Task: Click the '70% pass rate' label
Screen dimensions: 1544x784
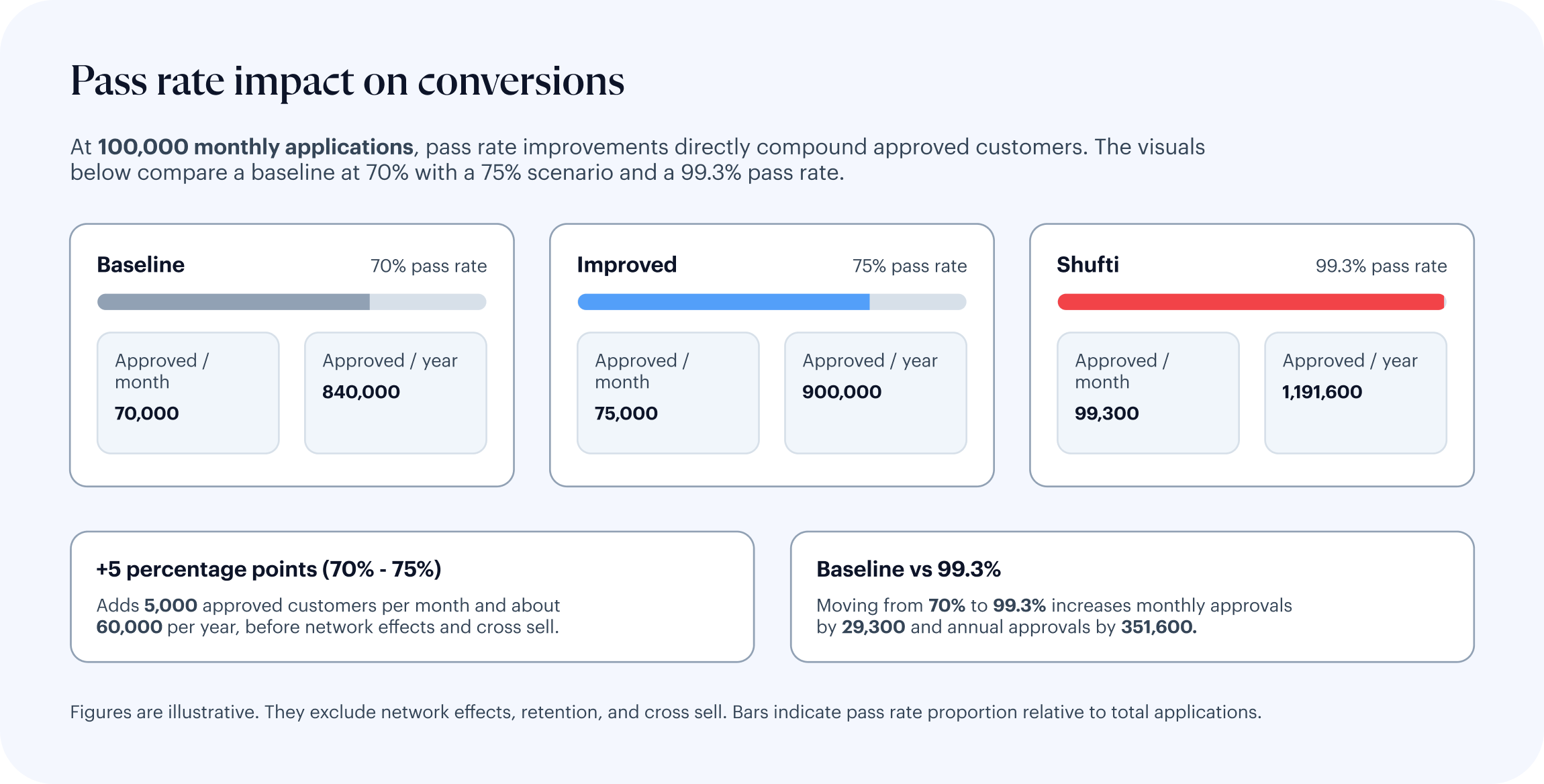Action: coord(428,266)
